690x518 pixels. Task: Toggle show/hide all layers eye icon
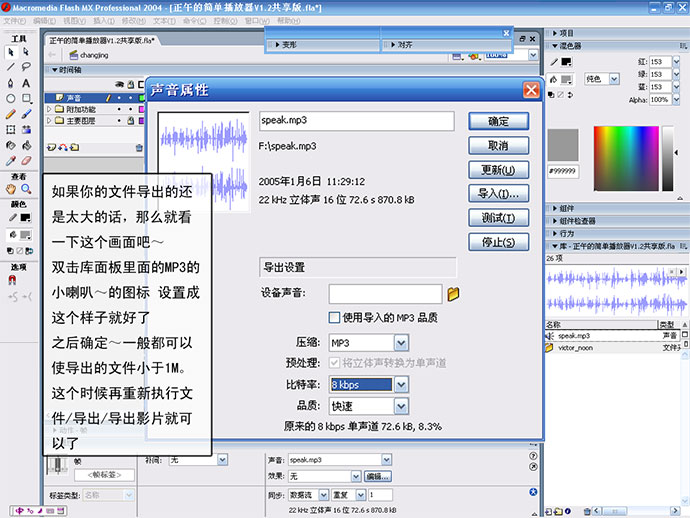[119, 84]
